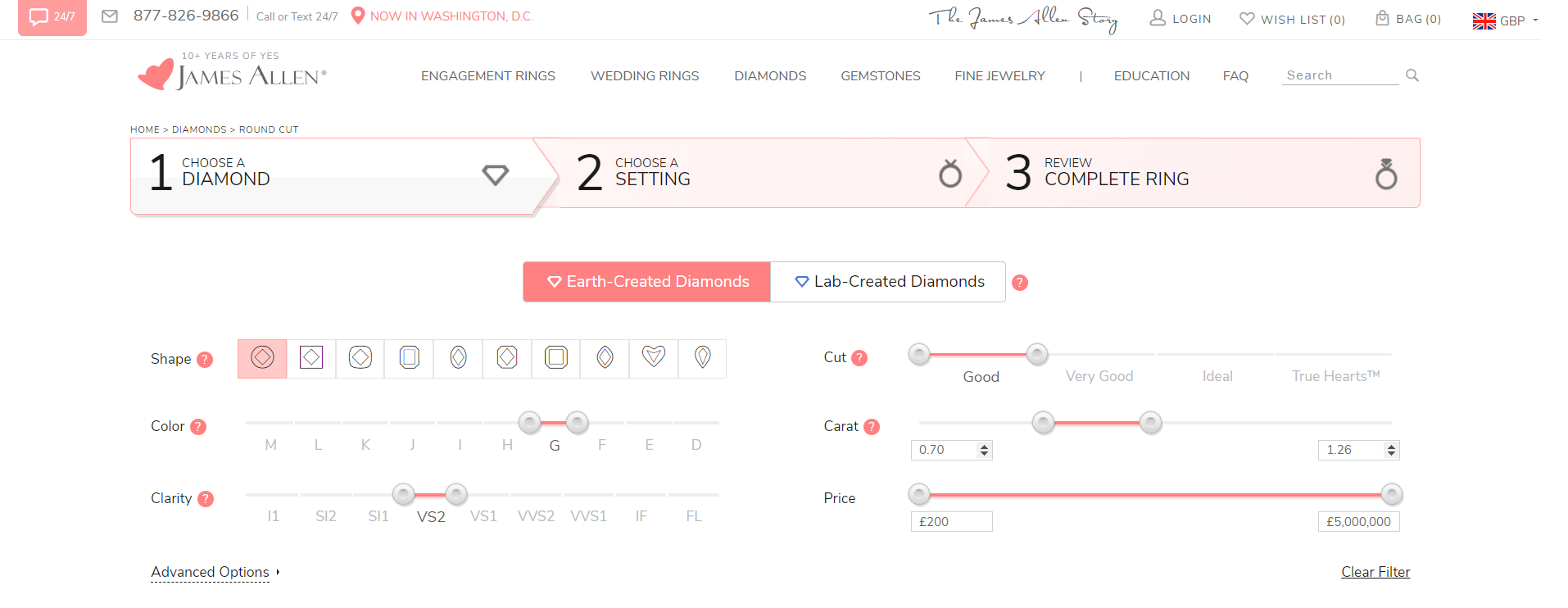Select the Round diamond shape
The image size is (1568, 608).
tap(262, 358)
